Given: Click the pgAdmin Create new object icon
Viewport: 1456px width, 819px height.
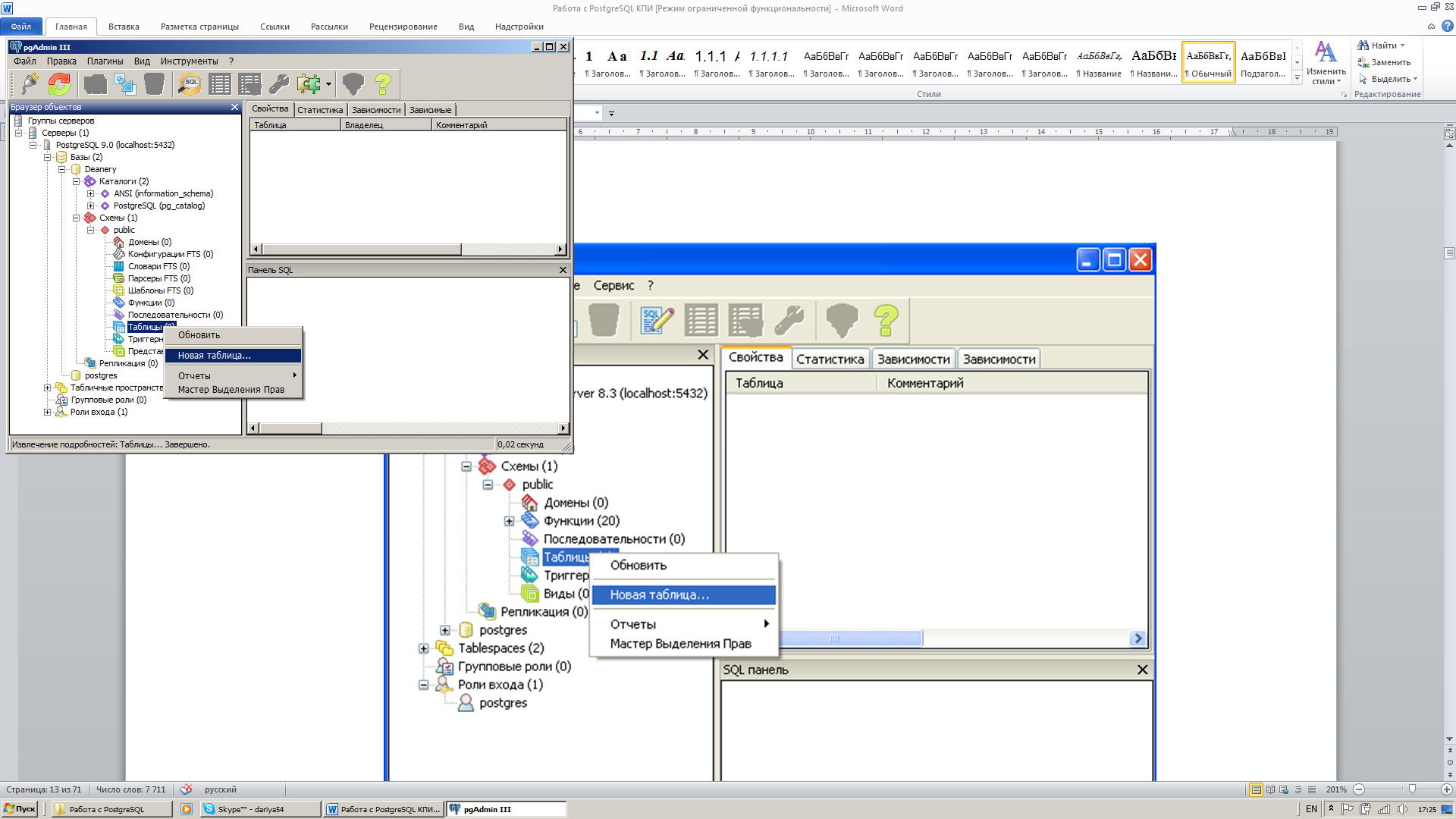Looking at the screenshot, I should [125, 83].
